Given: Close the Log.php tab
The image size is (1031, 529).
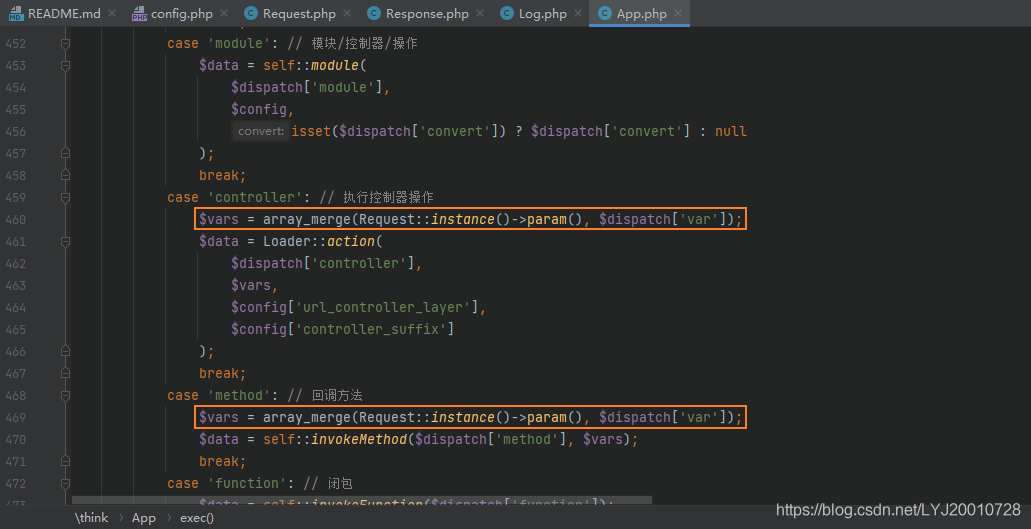Looking at the screenshot, I should pos(578,13).
